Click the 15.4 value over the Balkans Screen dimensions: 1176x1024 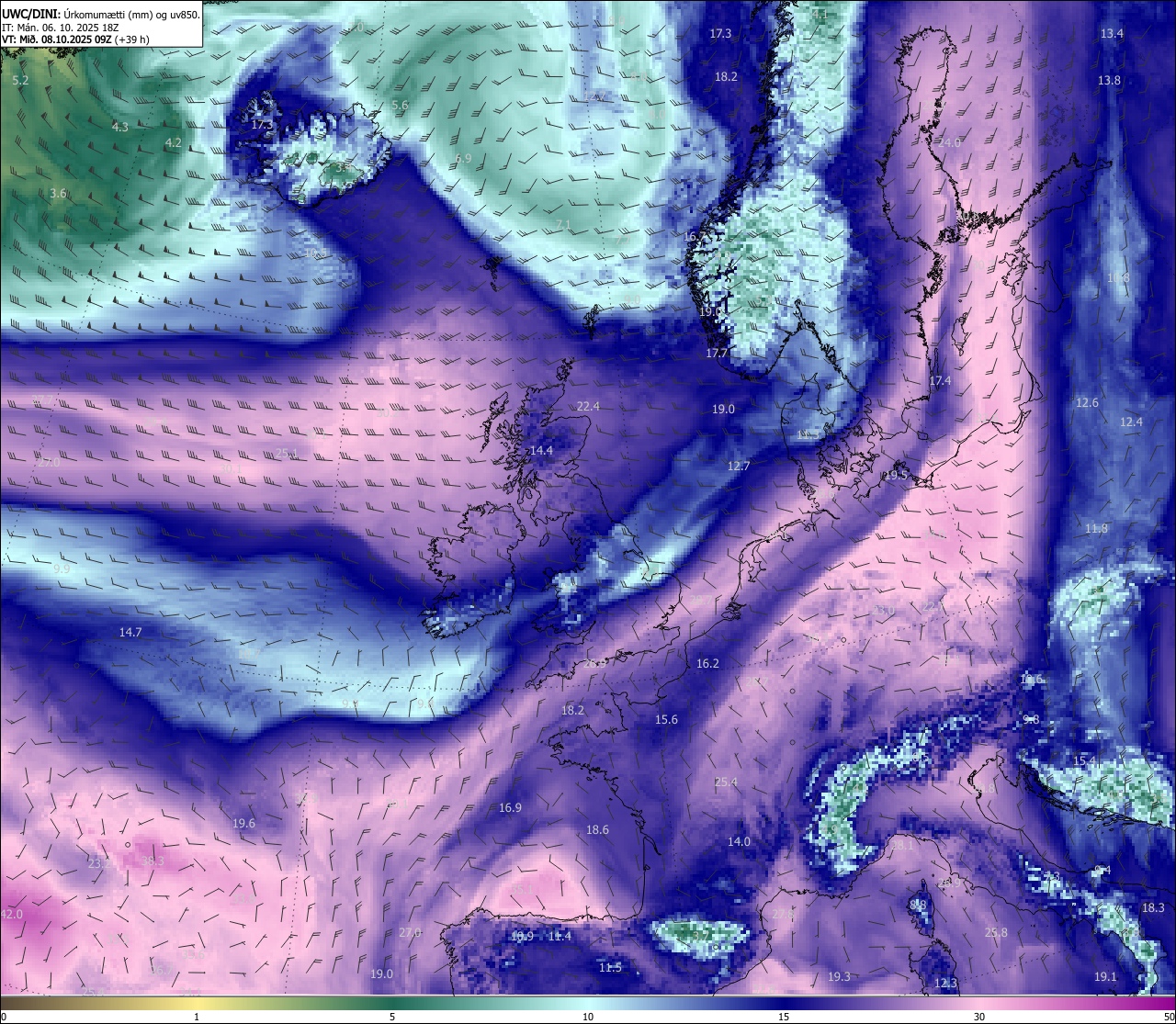click(x=1084, y=761)
